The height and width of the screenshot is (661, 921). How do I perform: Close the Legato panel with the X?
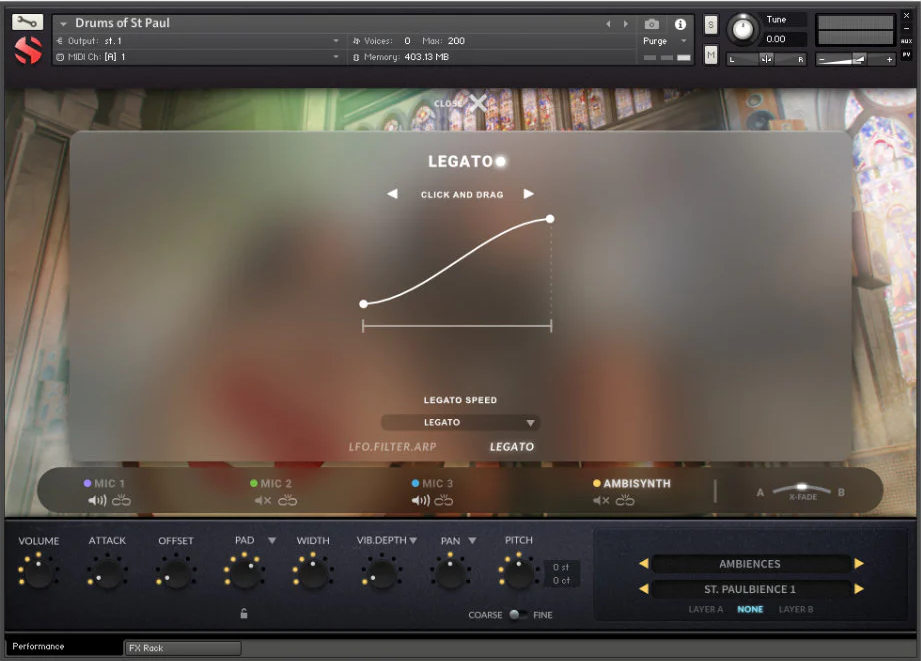point(479,102)
